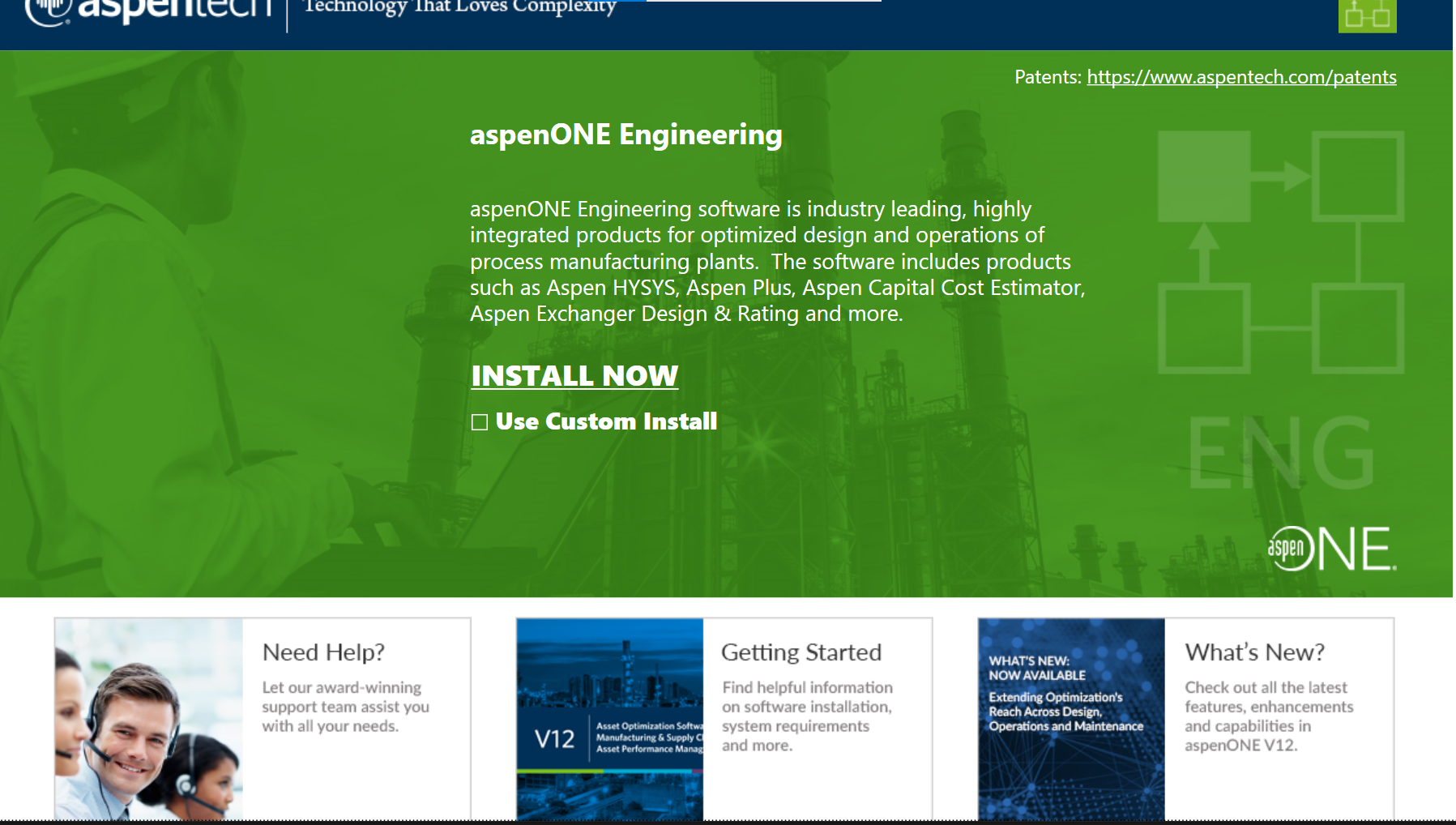The width and height of the screenshot is (1456, 825).
Task: Click the aspenONE Engineering description paragraph
Action: pyautogui.click(x=776, y=261)
